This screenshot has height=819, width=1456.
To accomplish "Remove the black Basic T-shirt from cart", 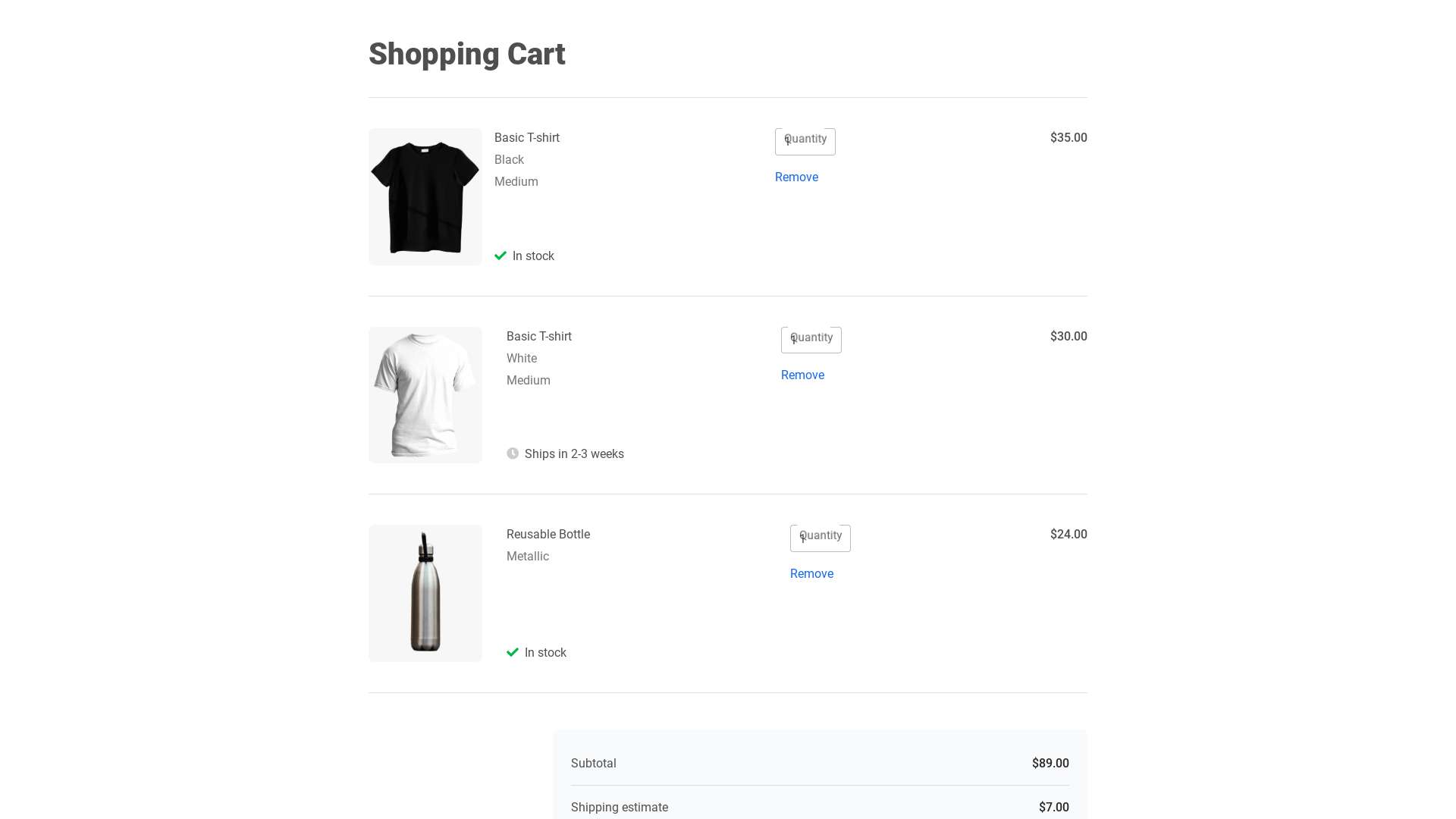I will 796,177.
